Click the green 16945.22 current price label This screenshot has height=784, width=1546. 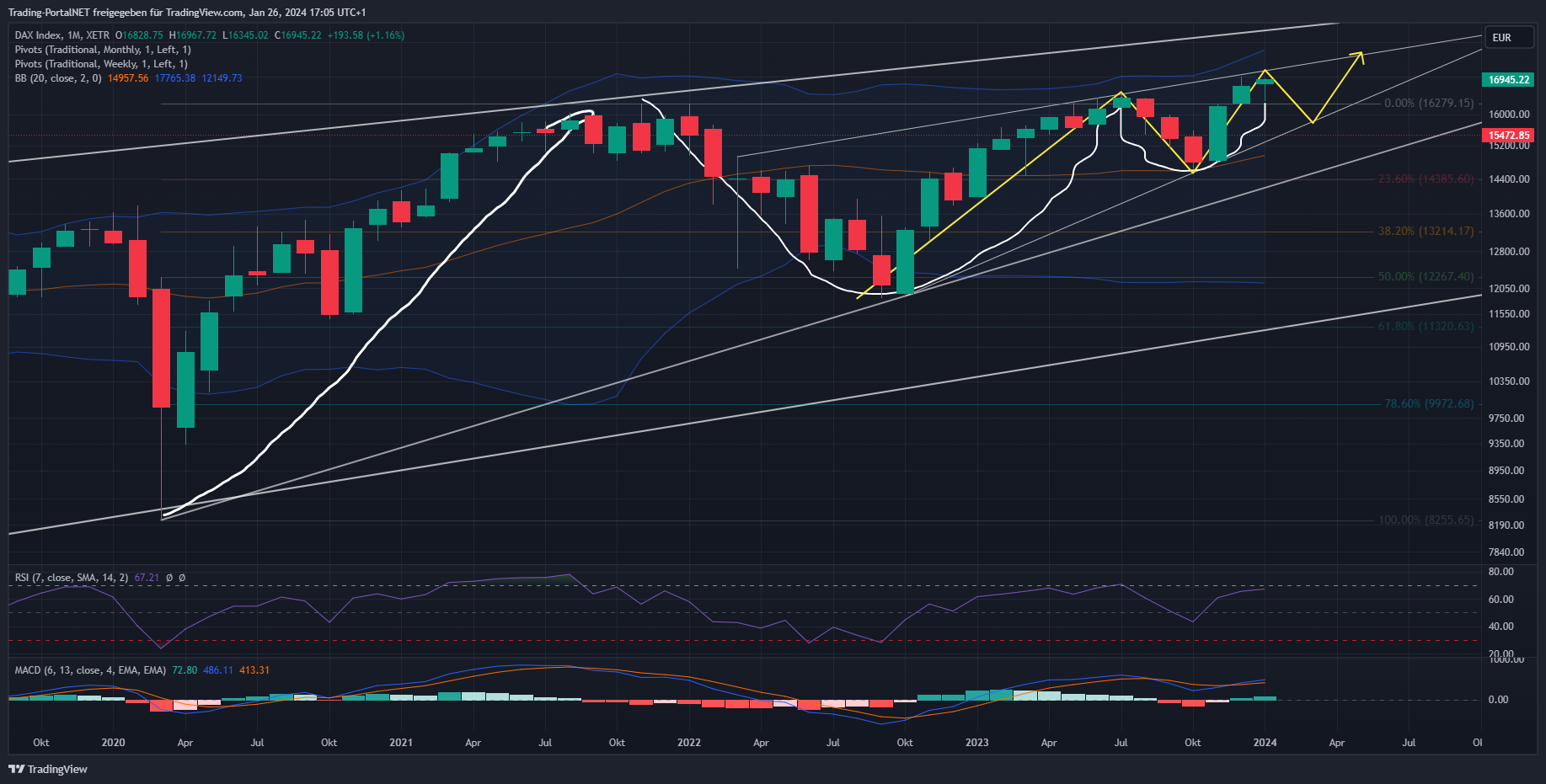click(1508, 80)
